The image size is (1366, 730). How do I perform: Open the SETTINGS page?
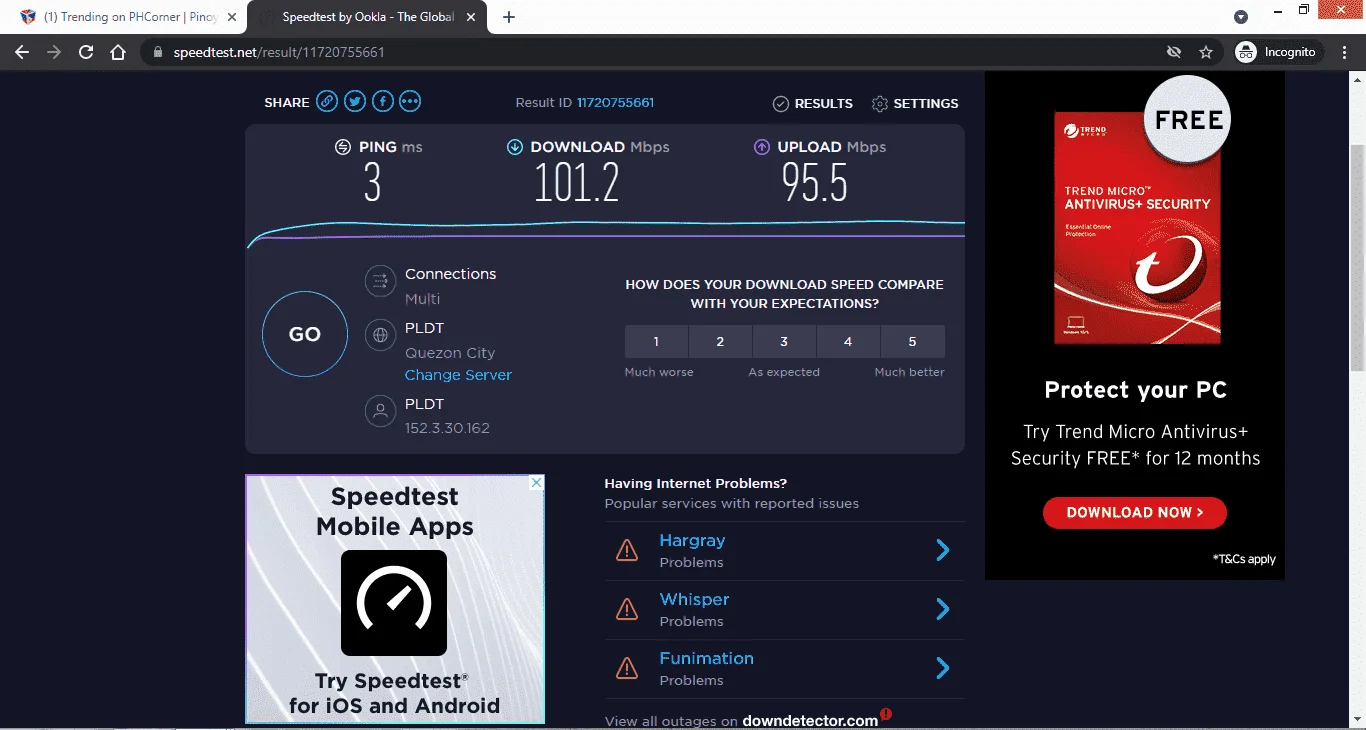click(915, 103)
